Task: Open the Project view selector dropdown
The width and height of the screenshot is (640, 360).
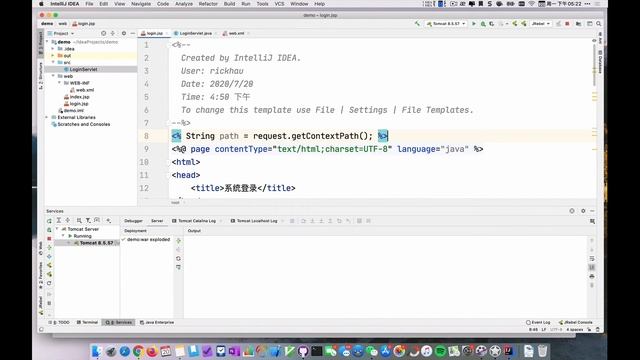Action: tap(61, 33)
